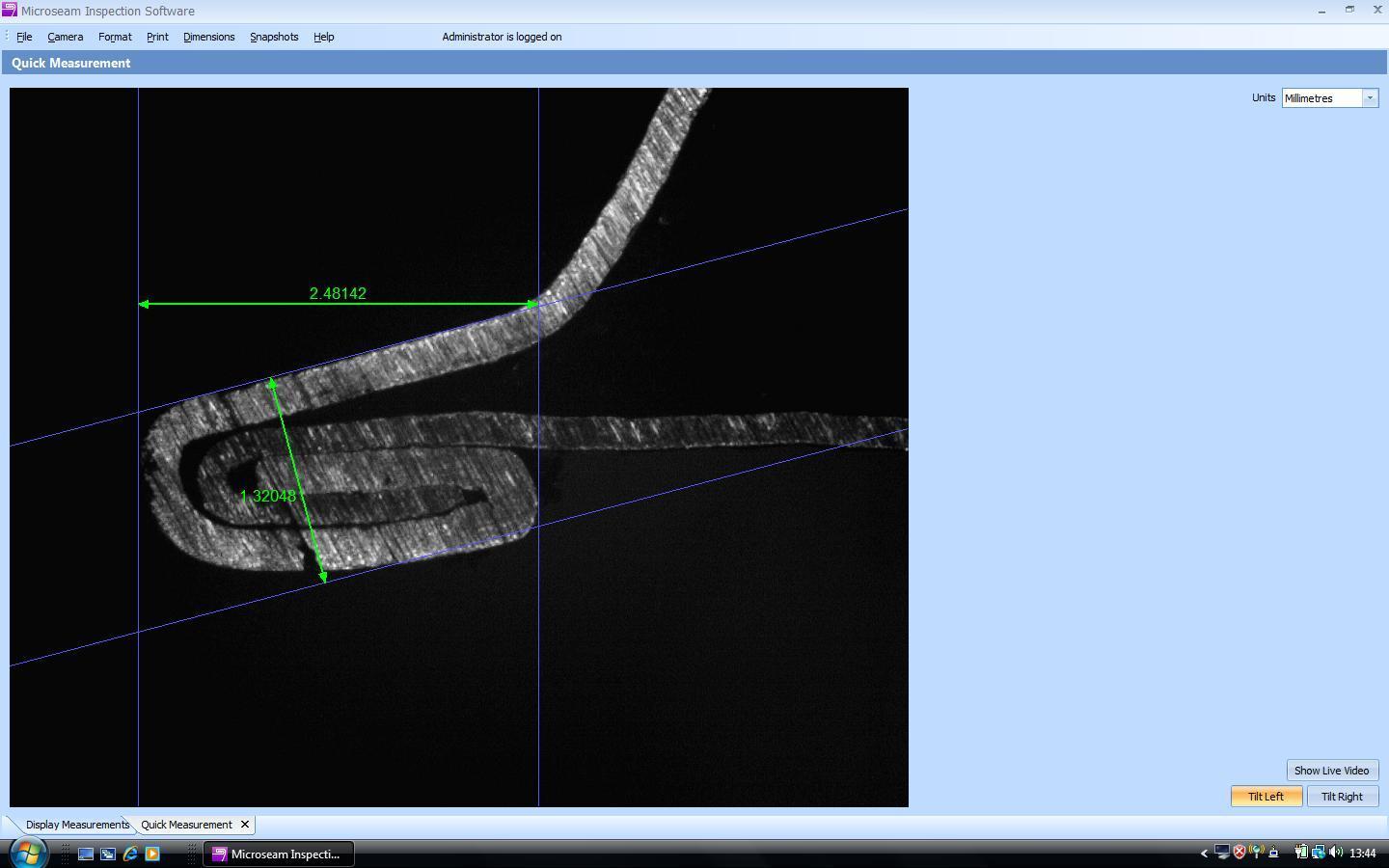Click the red security shield tray icon
1389x868 pixels.
[1239, 853]
